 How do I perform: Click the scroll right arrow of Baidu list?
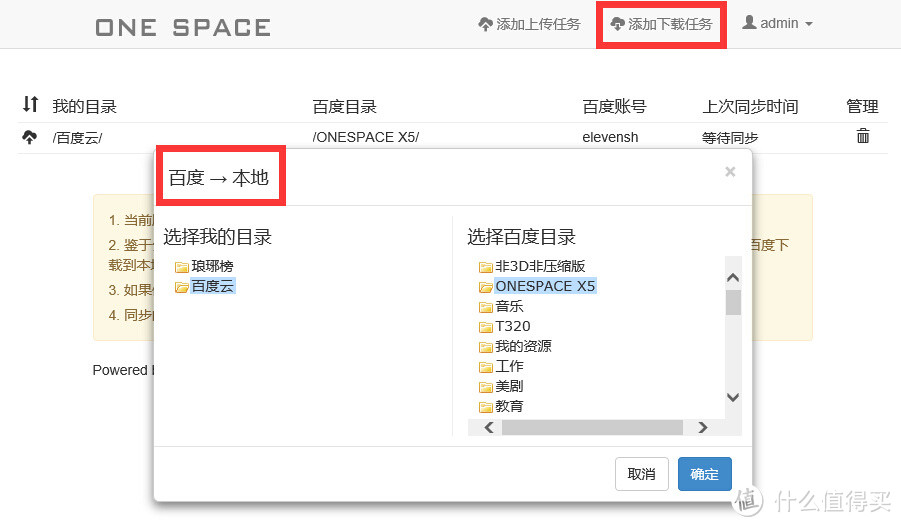(702, 428)
